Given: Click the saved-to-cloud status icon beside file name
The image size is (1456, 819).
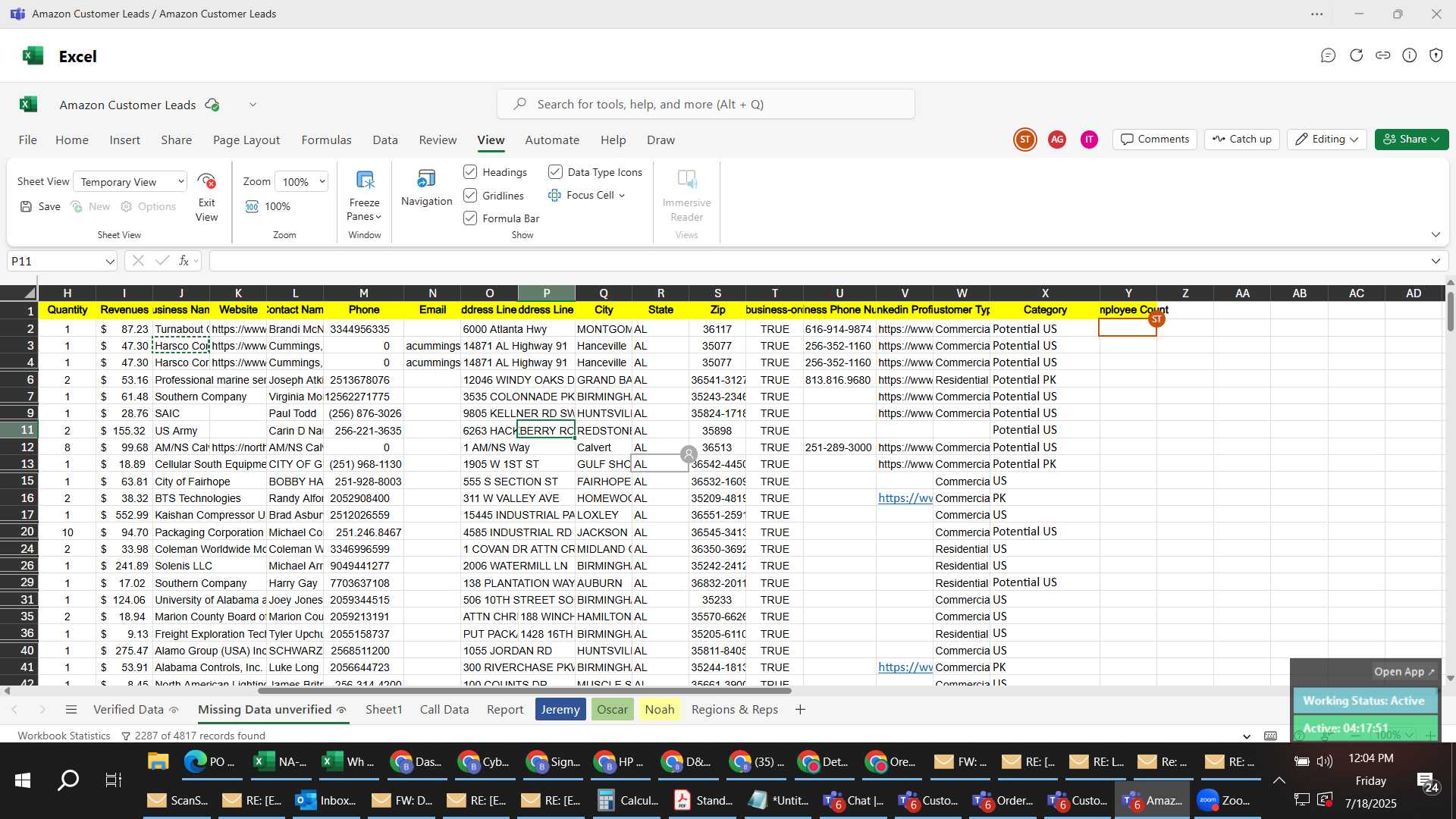Looking at the screenshot, I should coord(212,105).
